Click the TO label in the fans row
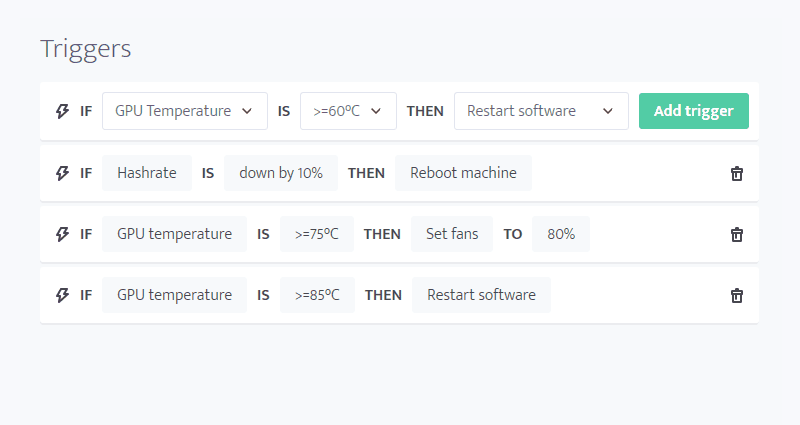This screenshot has height=425, width=800. point(513,234)
